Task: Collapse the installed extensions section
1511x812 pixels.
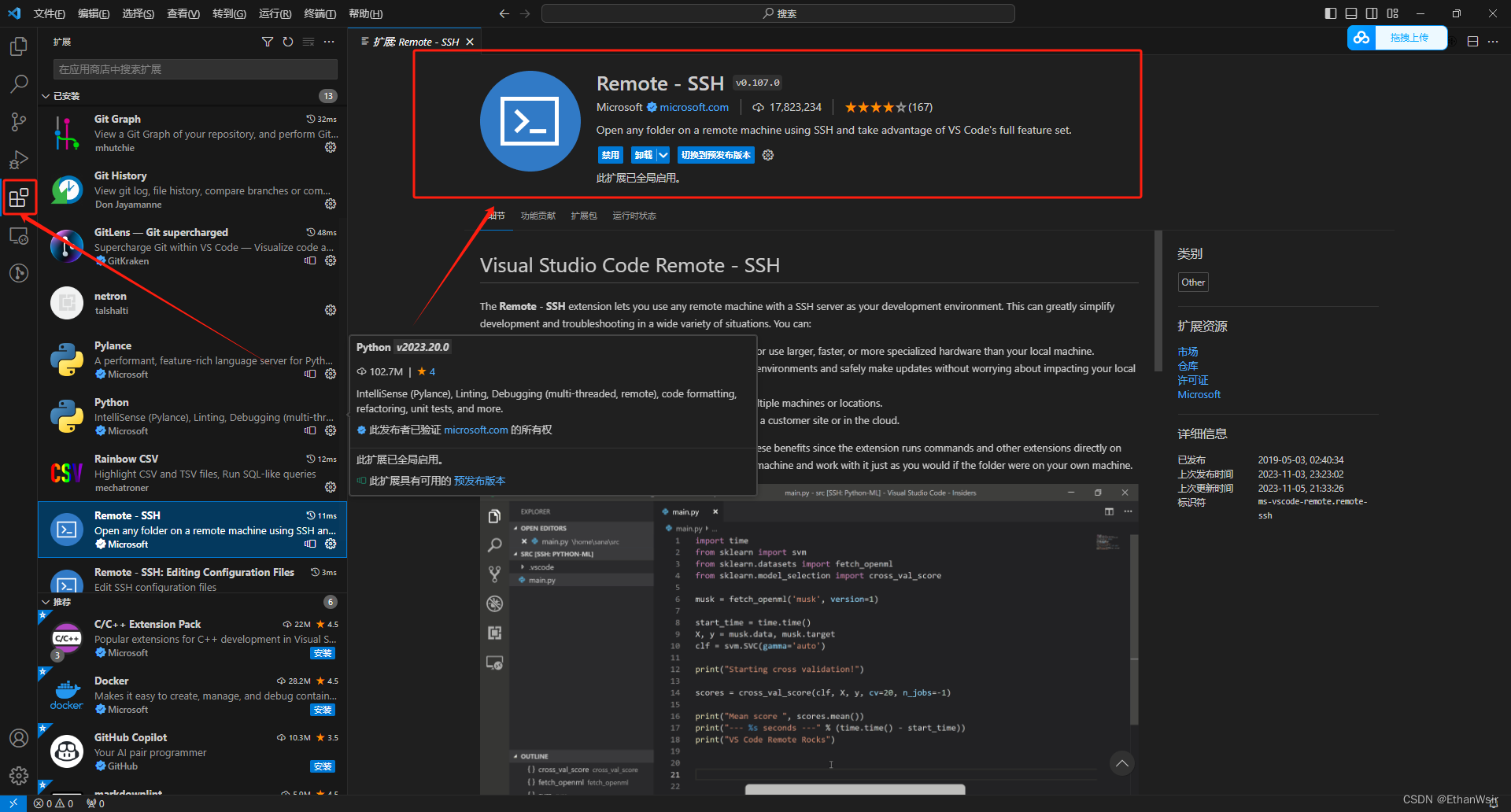Action: coord(46,96)
